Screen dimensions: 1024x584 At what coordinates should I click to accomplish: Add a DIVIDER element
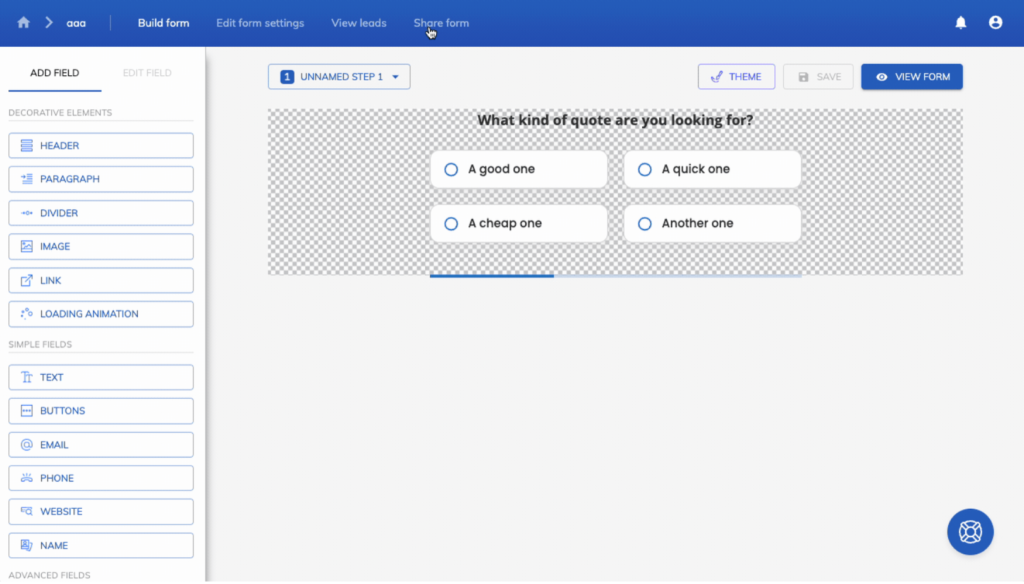click(x=101, y=213)
